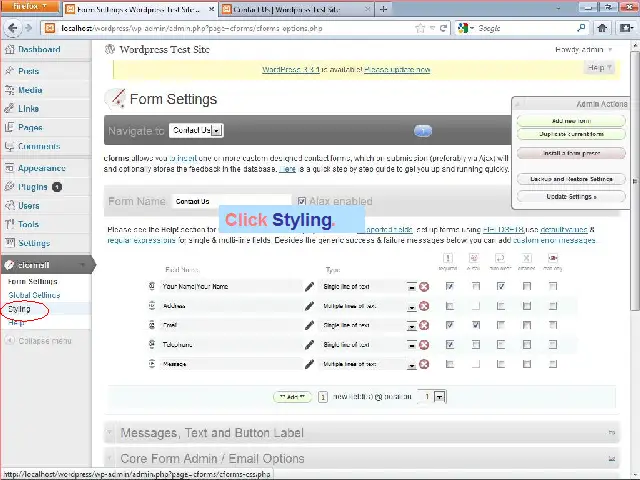Toggle the Ajax enabled checkbox
Screen dimensions: 640x480
point(303,202)
